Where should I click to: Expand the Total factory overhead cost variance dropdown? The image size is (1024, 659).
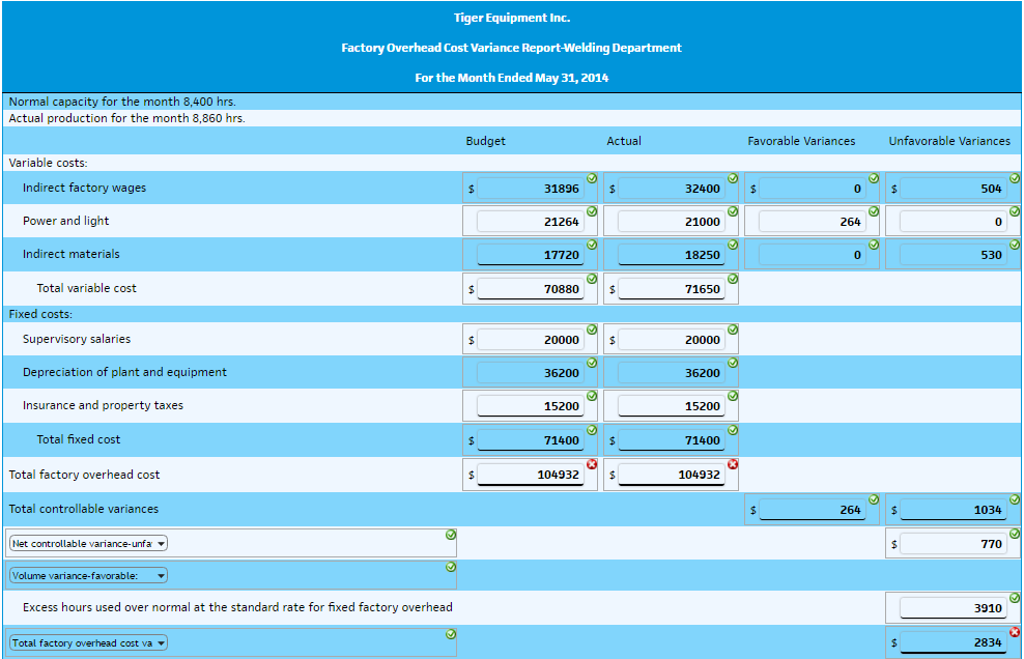tap(88, 643)
